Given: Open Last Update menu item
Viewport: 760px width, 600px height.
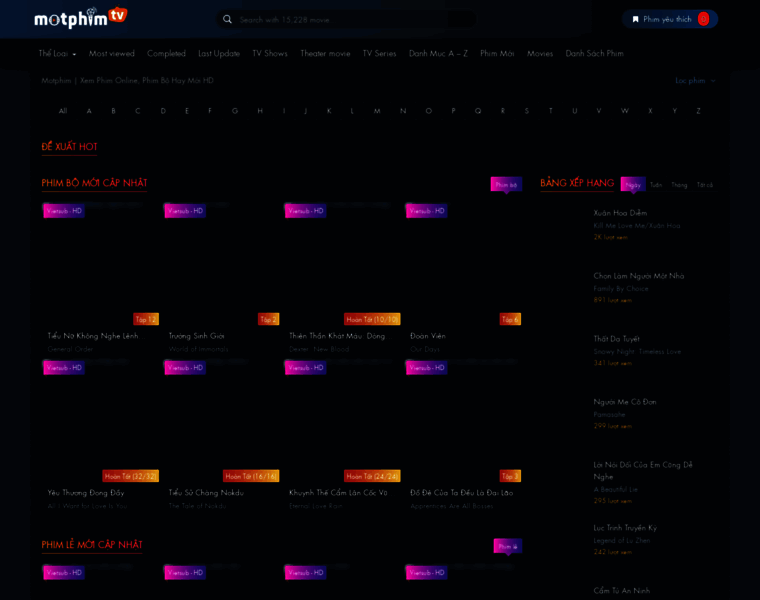Looking at the screenshot, I should [219, 54].
